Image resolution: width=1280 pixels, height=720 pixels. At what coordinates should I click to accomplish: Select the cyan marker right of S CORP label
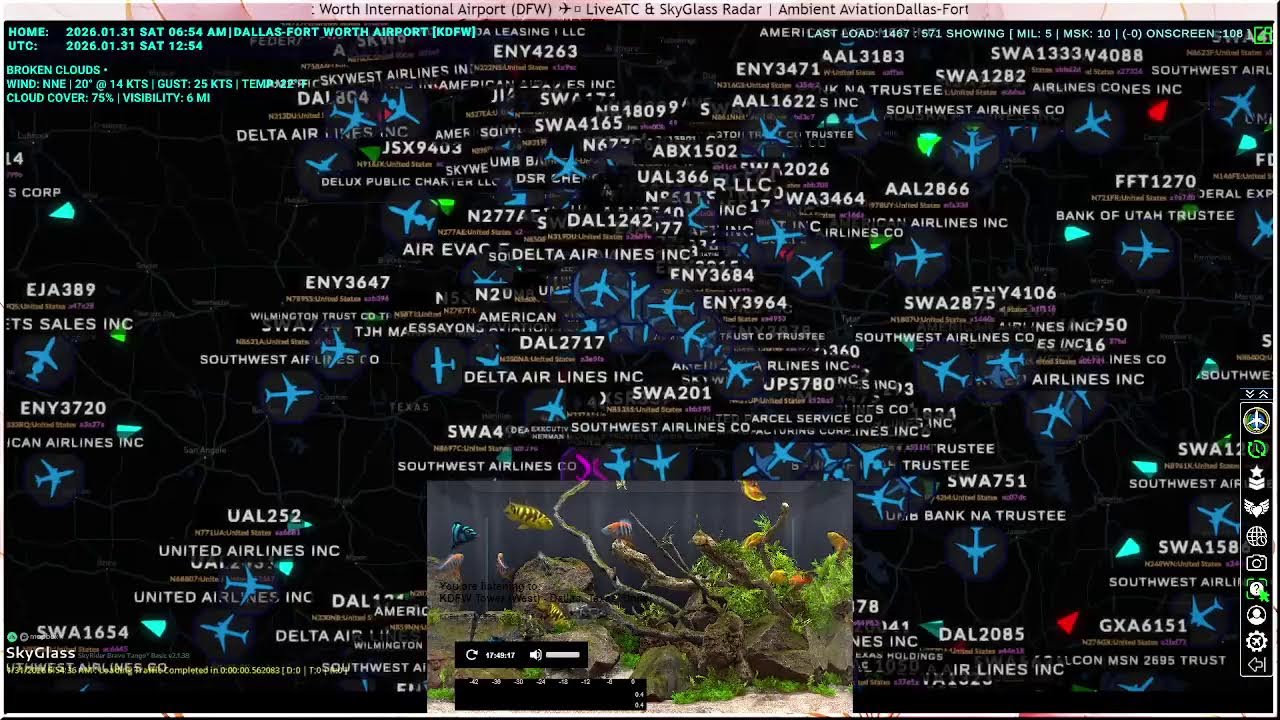click(x=63, y=211)
